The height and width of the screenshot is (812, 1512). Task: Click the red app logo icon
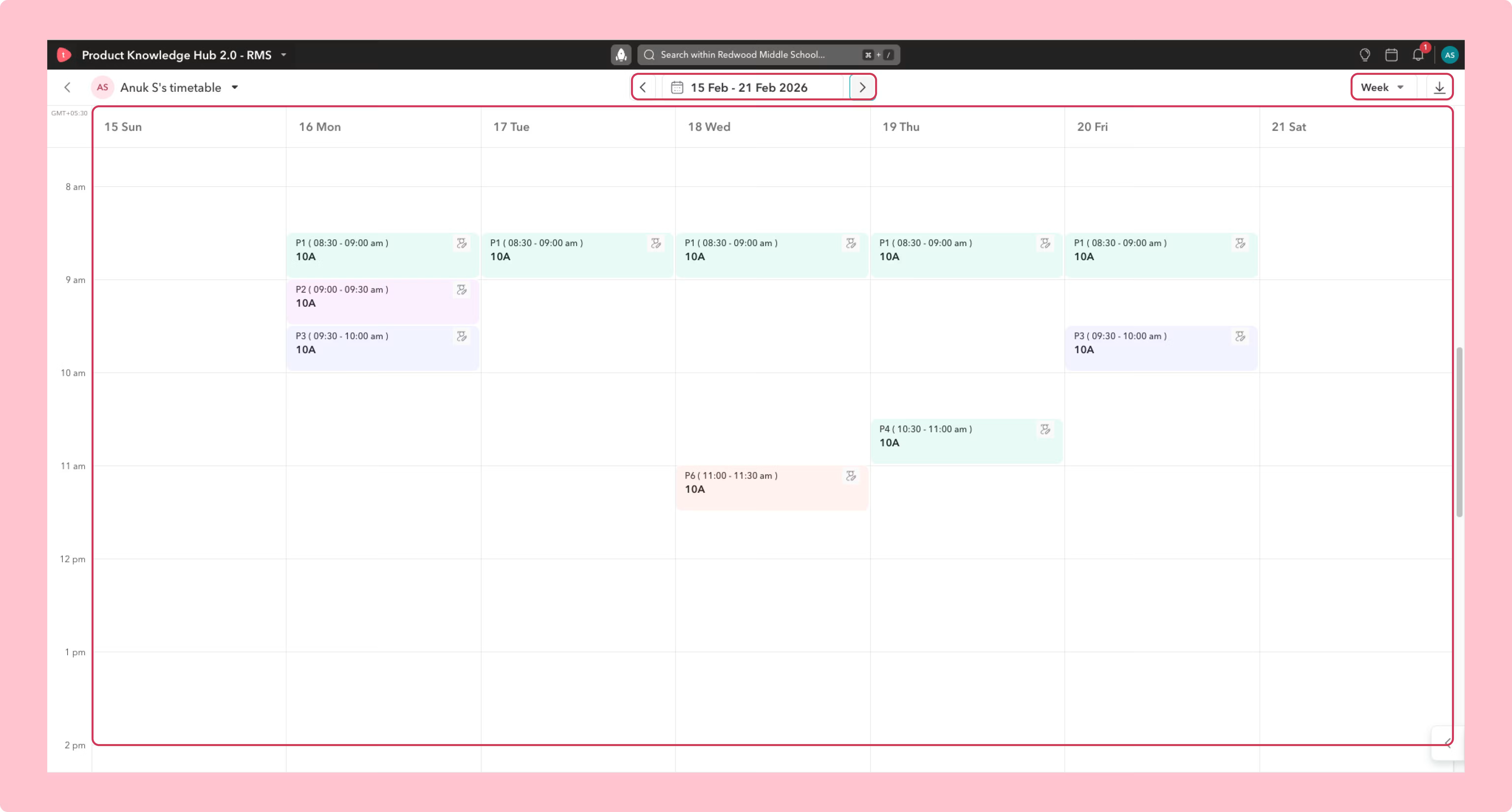(x=64, y=55)
